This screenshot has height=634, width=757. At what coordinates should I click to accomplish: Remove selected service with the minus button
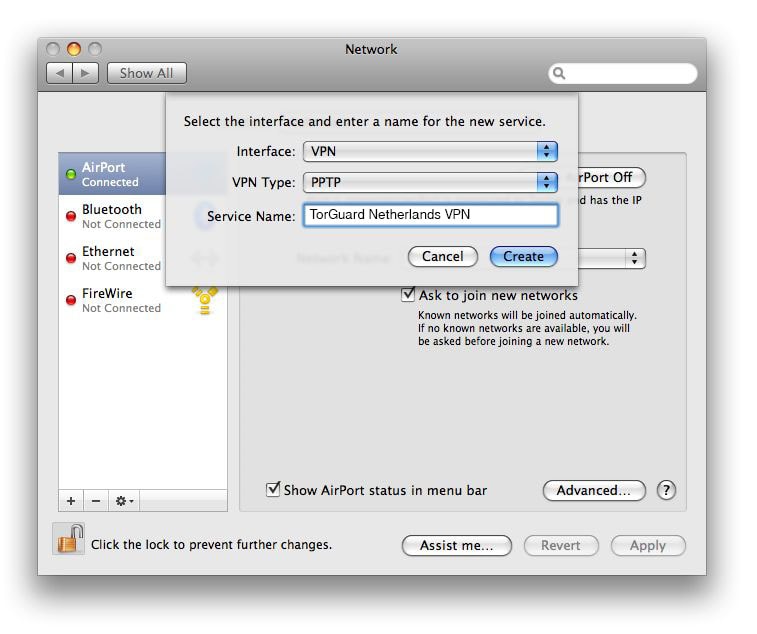pyautogui.click(x=96, y=501)
